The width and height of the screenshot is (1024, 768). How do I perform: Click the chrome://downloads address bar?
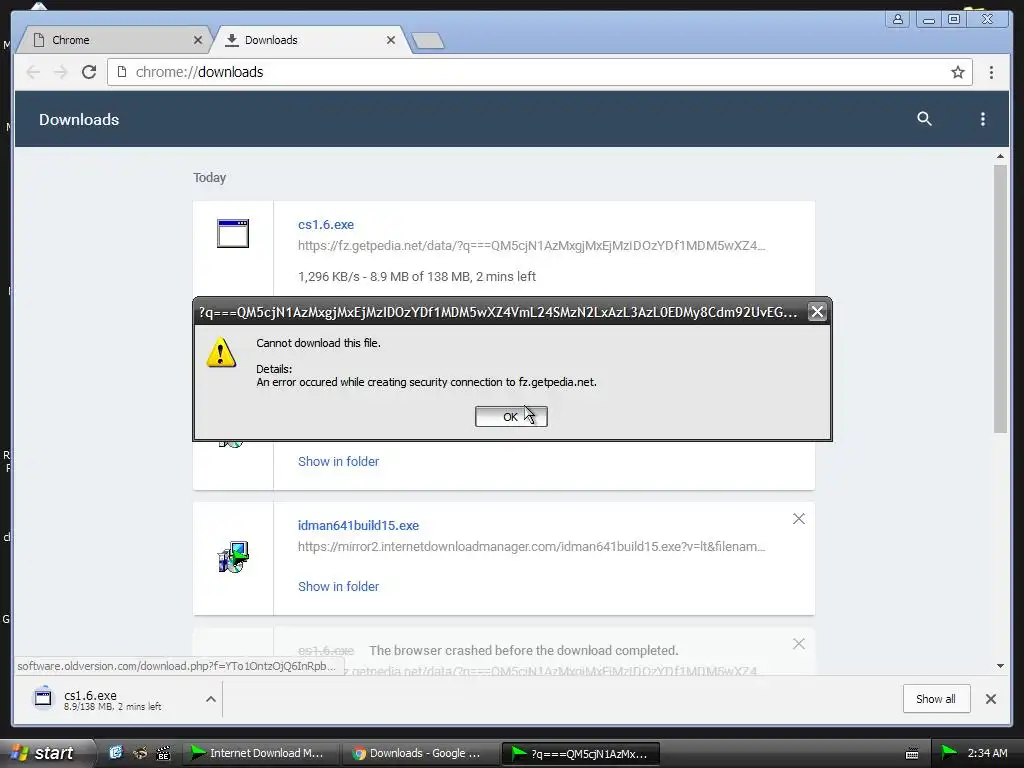pos(539,72)
